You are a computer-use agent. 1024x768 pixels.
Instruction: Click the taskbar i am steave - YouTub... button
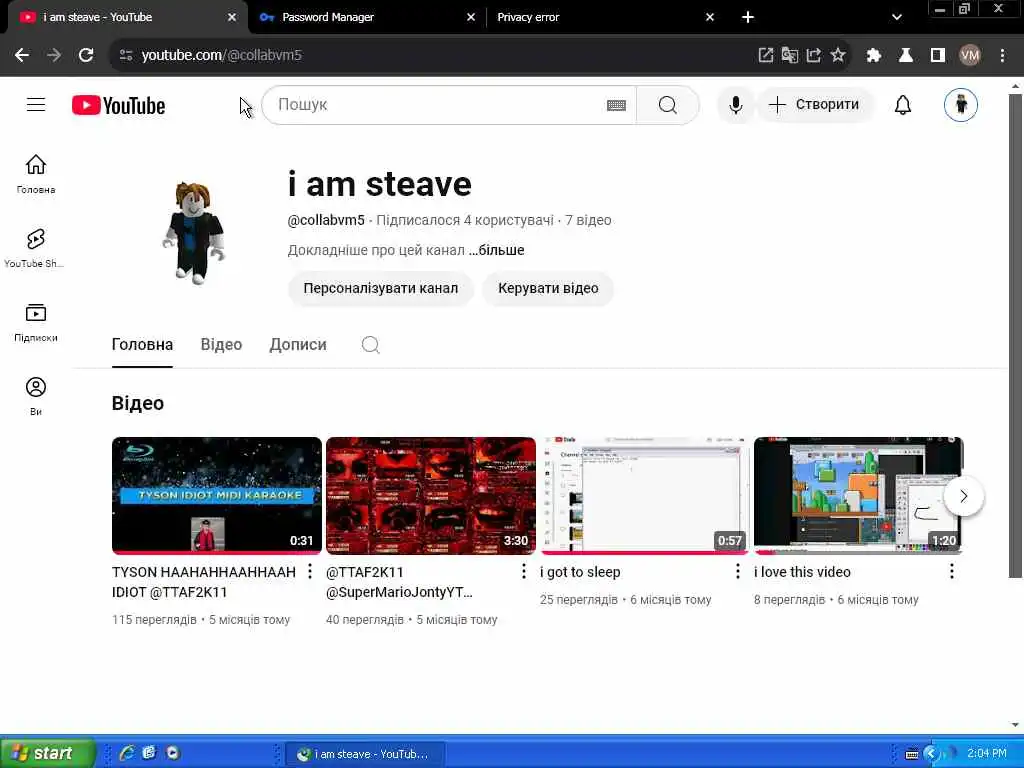365,754
